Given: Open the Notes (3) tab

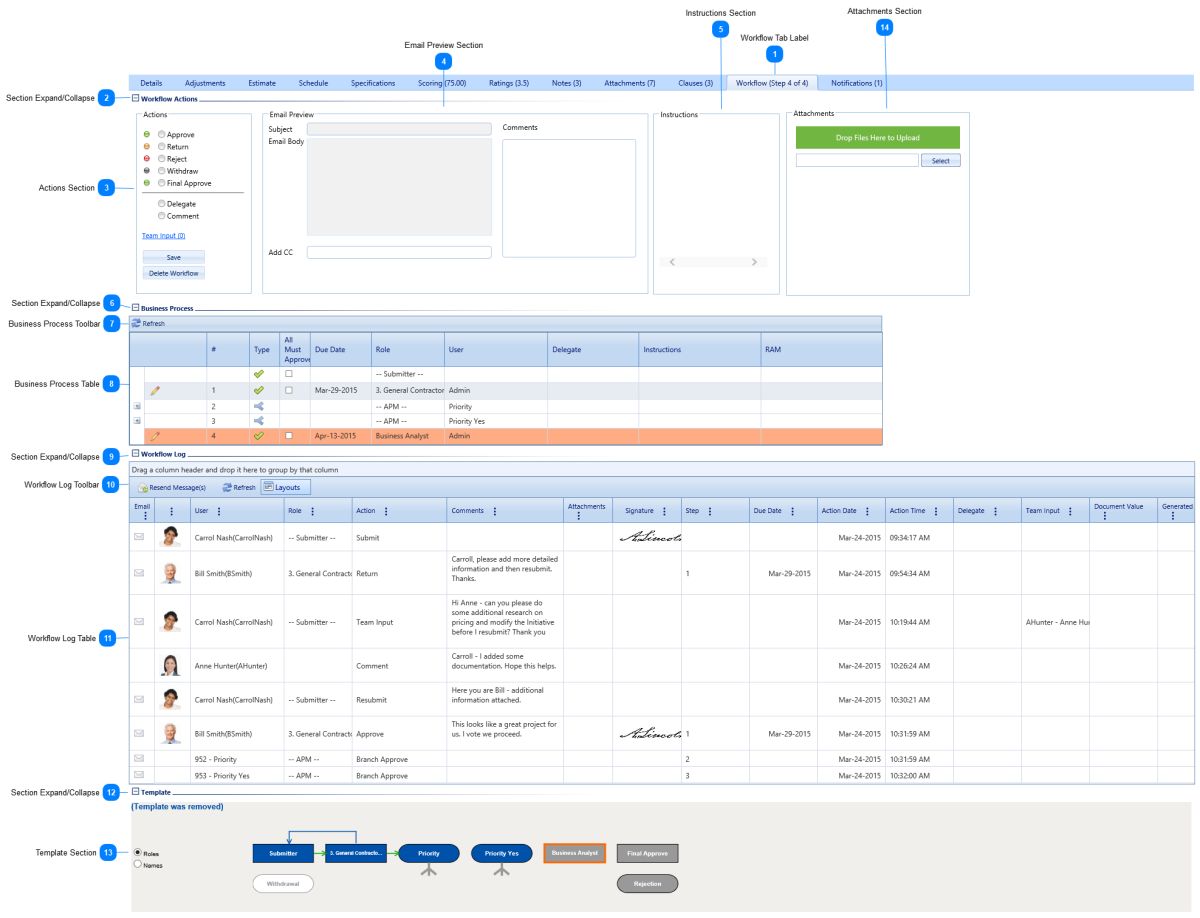Looking at the screenshot, I should [566, 83].
